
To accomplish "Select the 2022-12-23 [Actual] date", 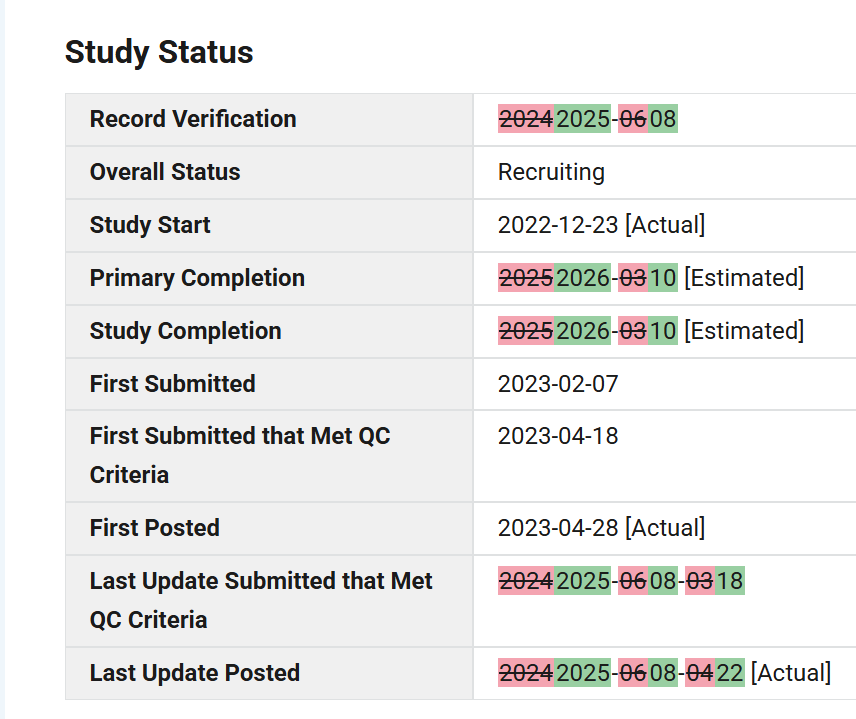I will tap(602, 225).
